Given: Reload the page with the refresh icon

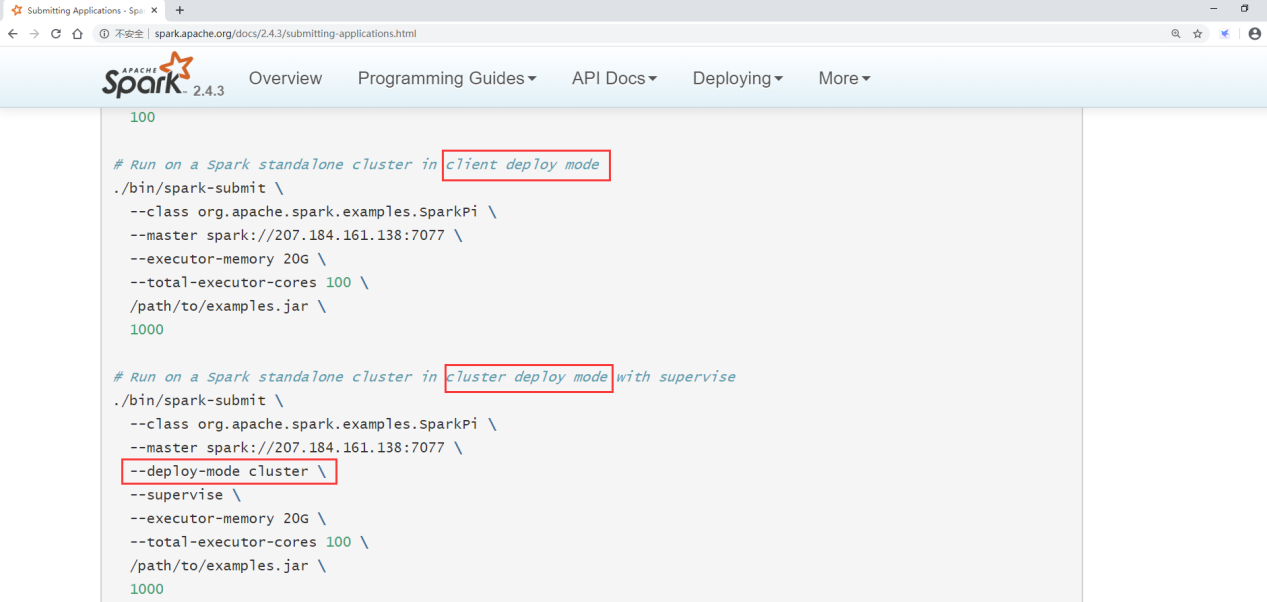Looking at the screenshot, I should point(56,33).
